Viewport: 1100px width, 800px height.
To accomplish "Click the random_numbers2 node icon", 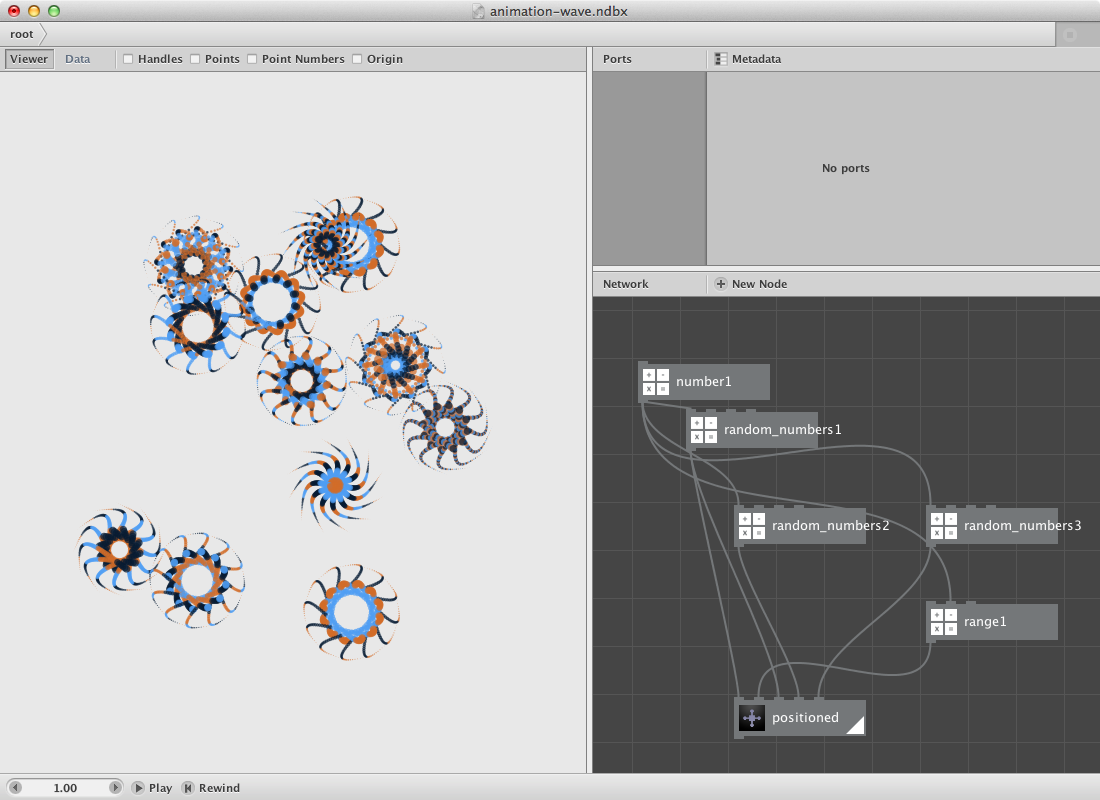I will pos(752,526).
